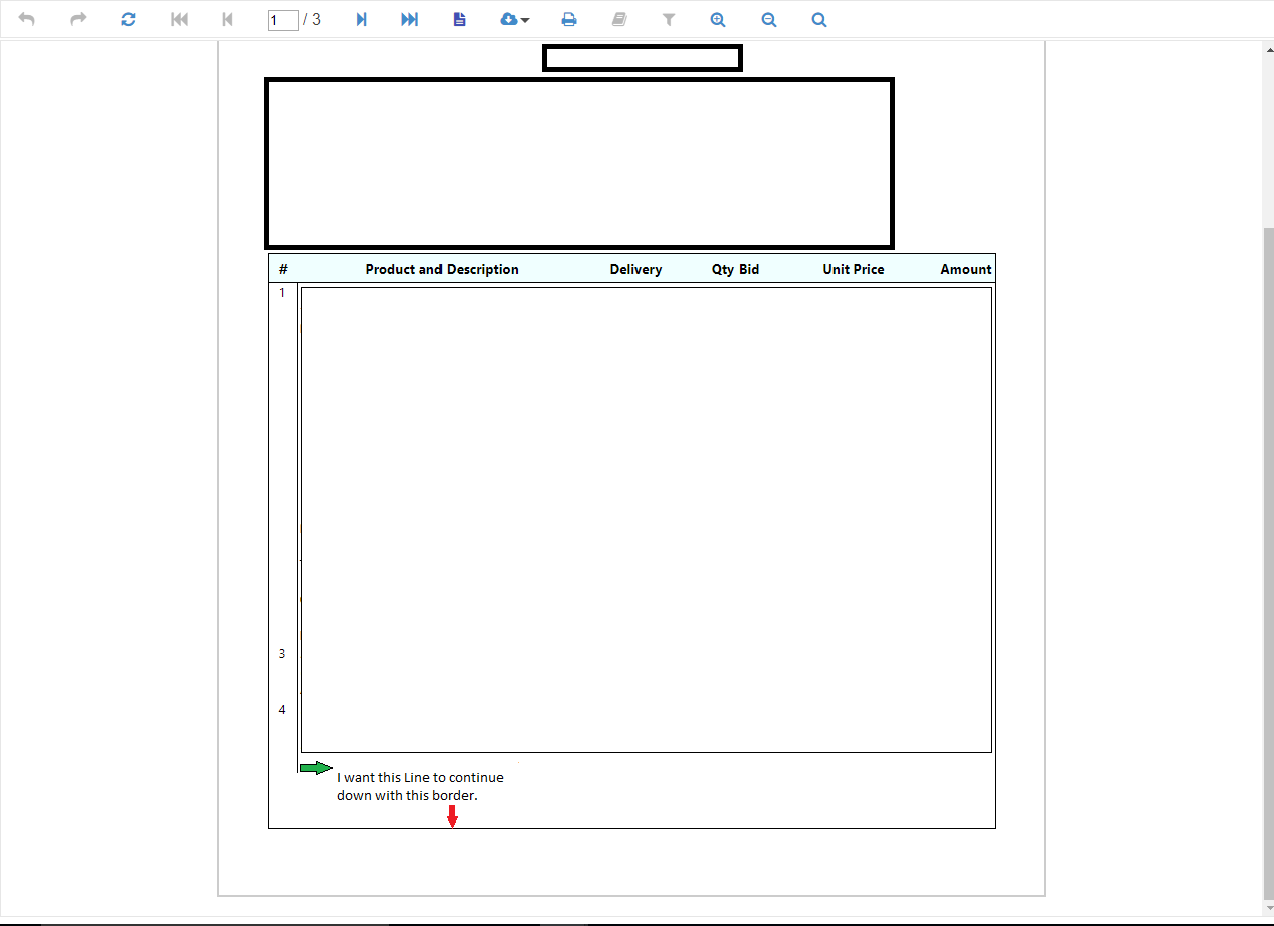Click the current page number field
This screenshot has width=1274, height=926.
click(283, 20)
